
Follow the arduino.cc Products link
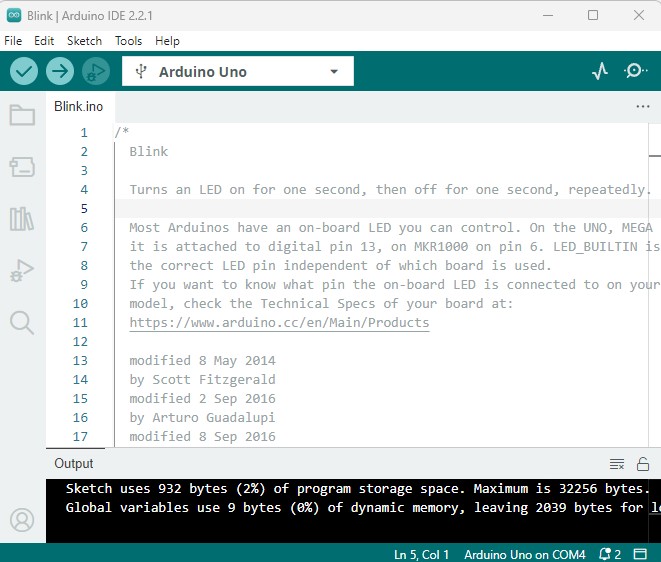coord(279,323)
